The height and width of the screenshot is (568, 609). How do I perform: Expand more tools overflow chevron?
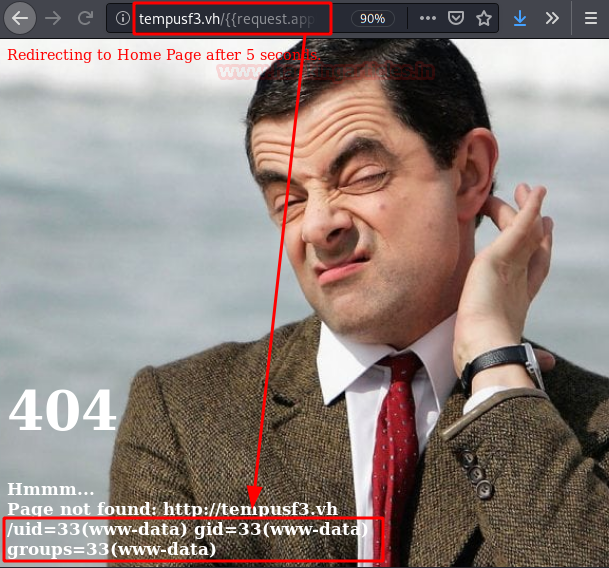tap(552, 18)
